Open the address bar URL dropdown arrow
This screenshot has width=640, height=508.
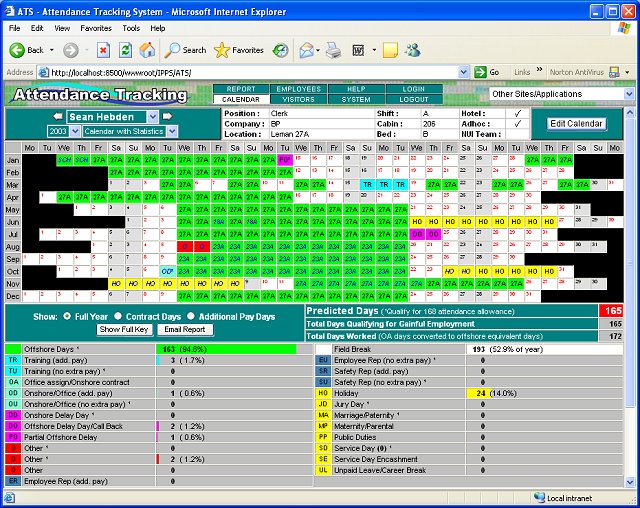coord(463,73)
